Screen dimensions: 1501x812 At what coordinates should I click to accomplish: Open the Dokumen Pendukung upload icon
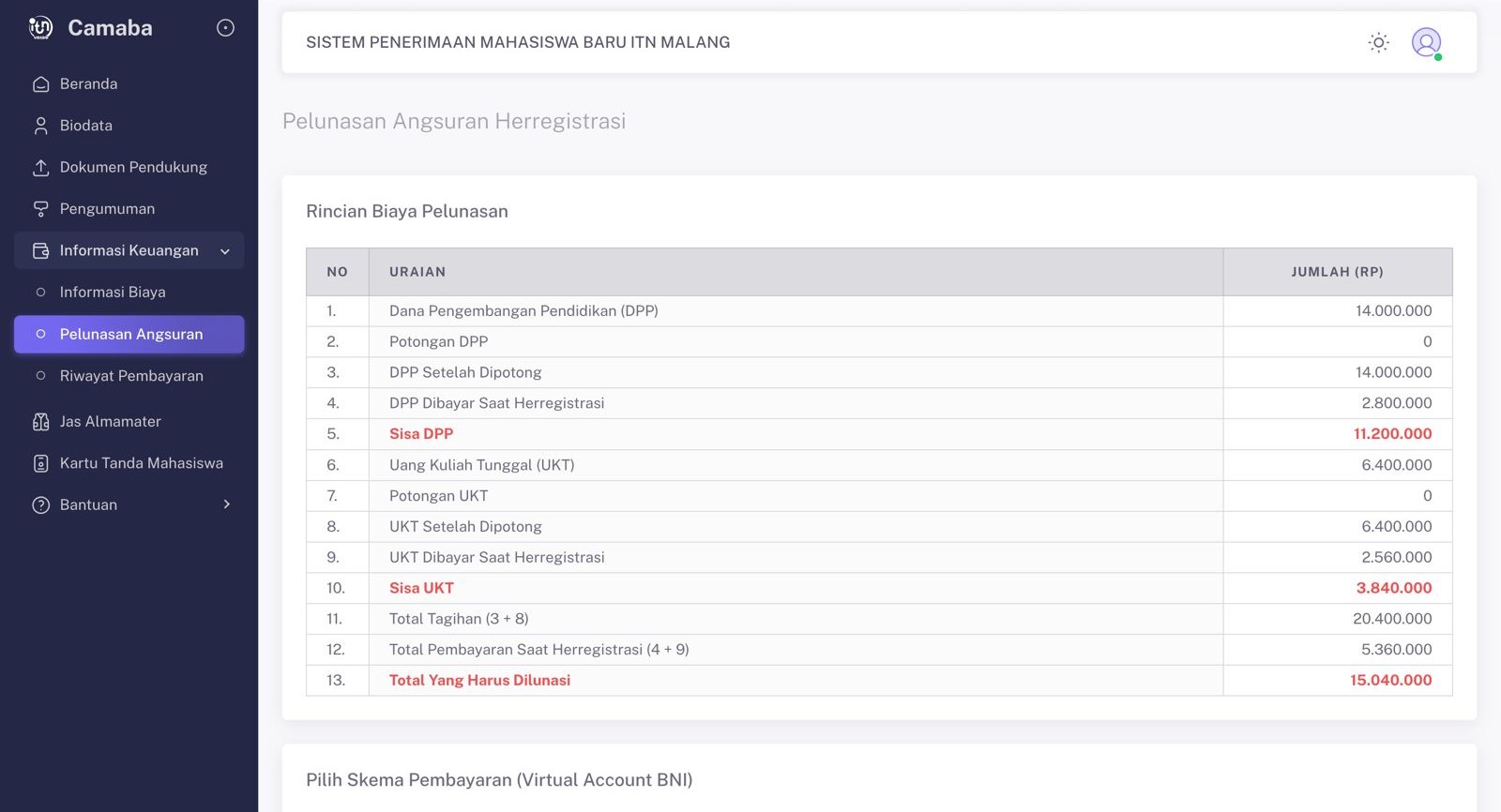coord(40,168)
